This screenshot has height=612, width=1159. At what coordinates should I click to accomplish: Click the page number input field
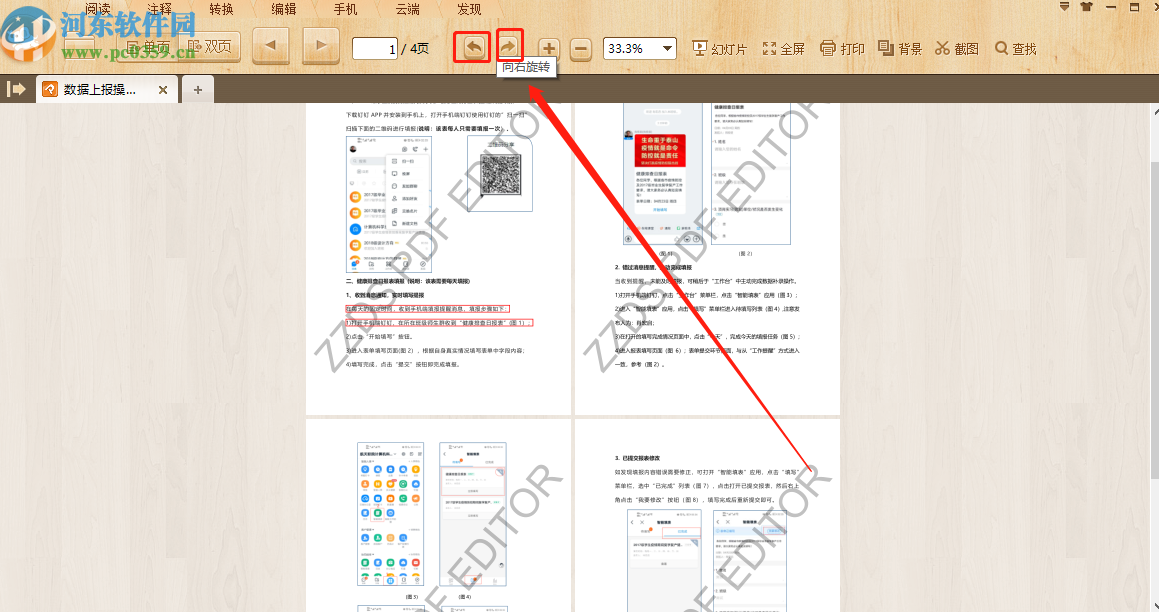tap(375, 49)
